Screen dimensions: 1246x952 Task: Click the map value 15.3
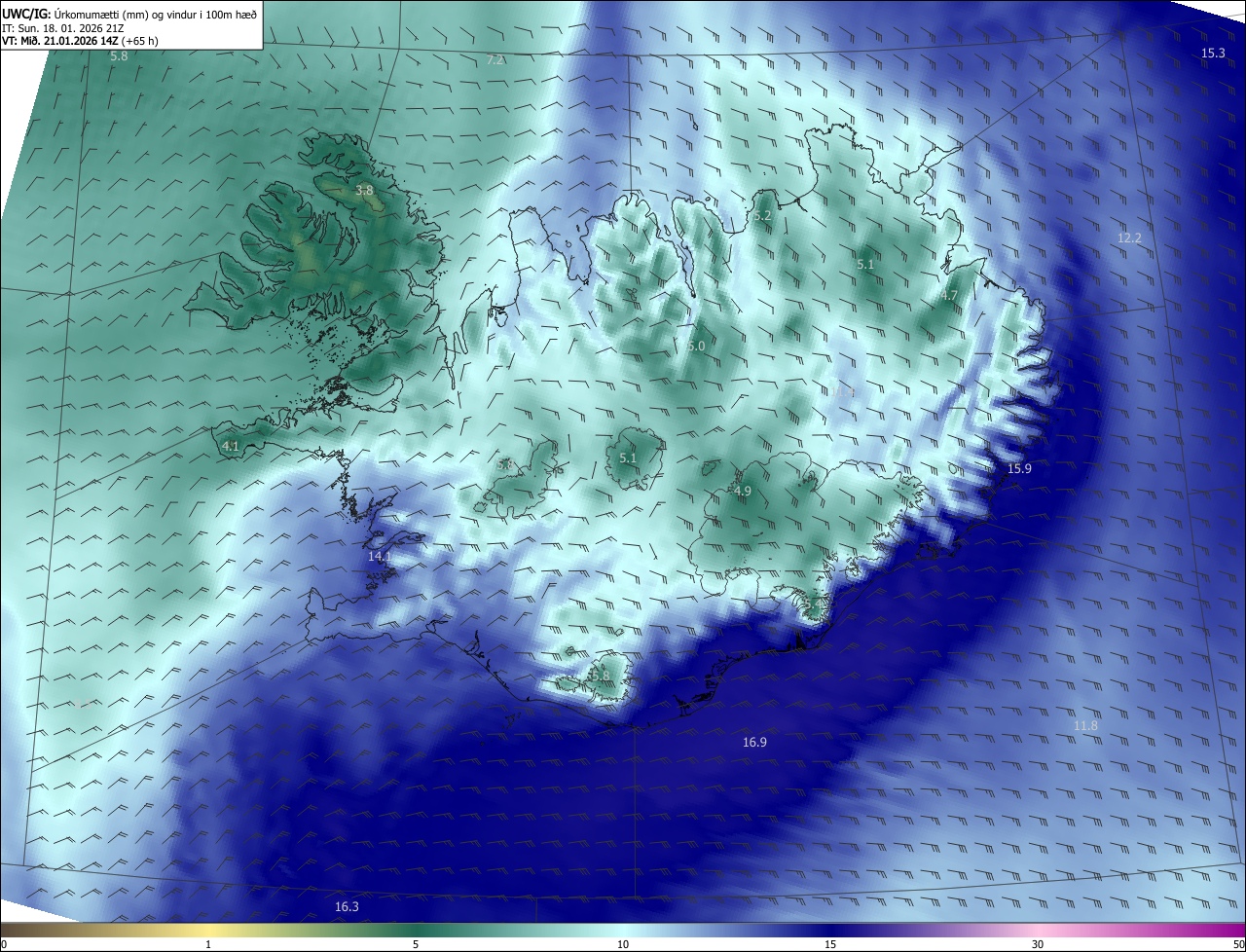click(x=1213, y=54)
